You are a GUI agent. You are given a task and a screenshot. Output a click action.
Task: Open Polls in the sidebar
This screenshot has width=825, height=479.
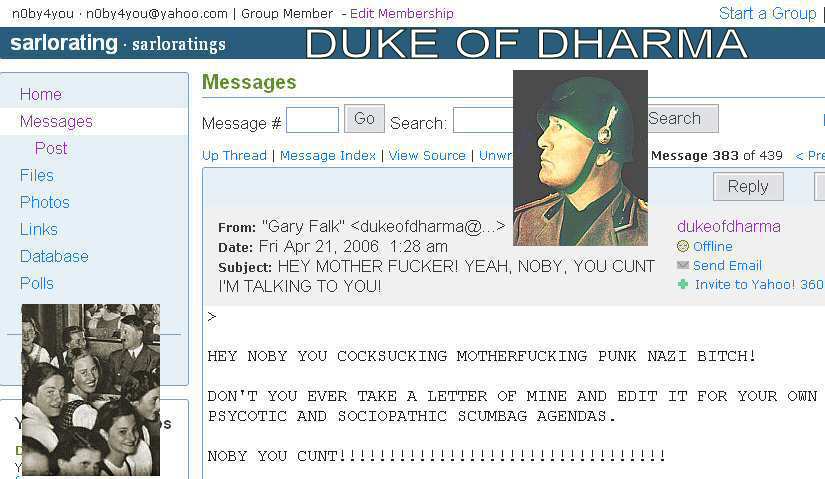click(x=37, y=283)
